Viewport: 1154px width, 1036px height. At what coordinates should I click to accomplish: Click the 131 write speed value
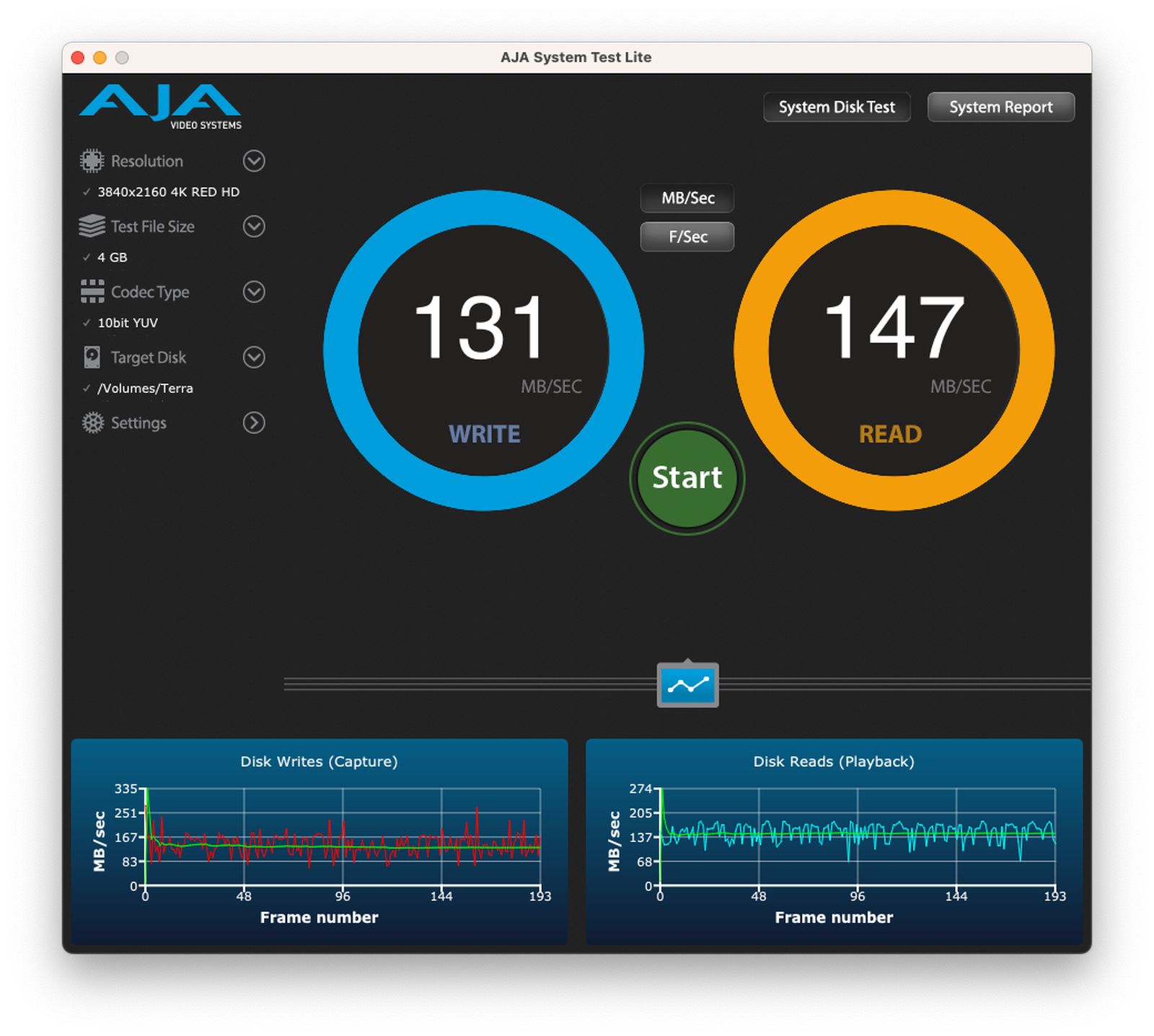coord(480,327)
